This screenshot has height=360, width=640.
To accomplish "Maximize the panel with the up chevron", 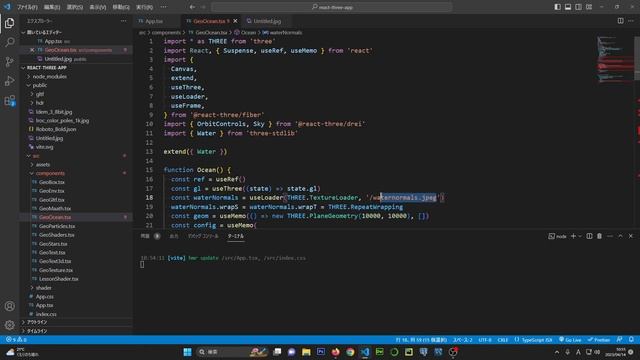I will pyautogui.click(x=620, y=236).
